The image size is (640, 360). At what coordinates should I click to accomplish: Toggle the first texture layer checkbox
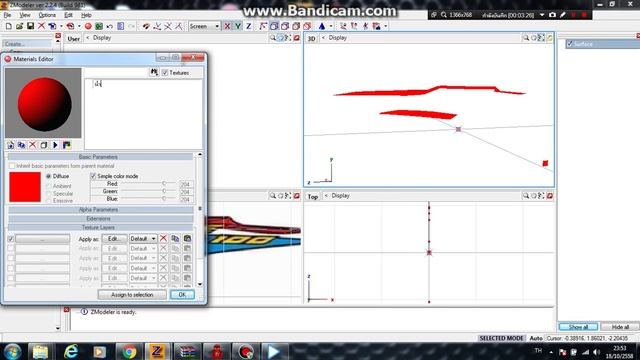11,238
